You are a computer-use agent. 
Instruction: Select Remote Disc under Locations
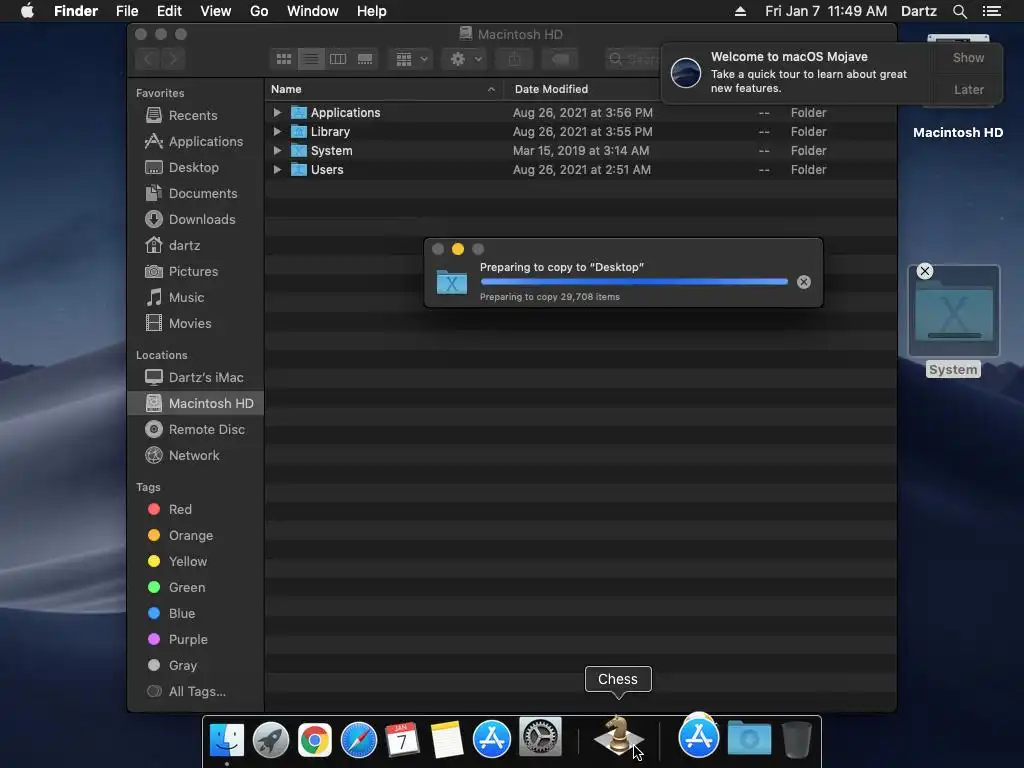pyautogui.click(x=195, y=429)
